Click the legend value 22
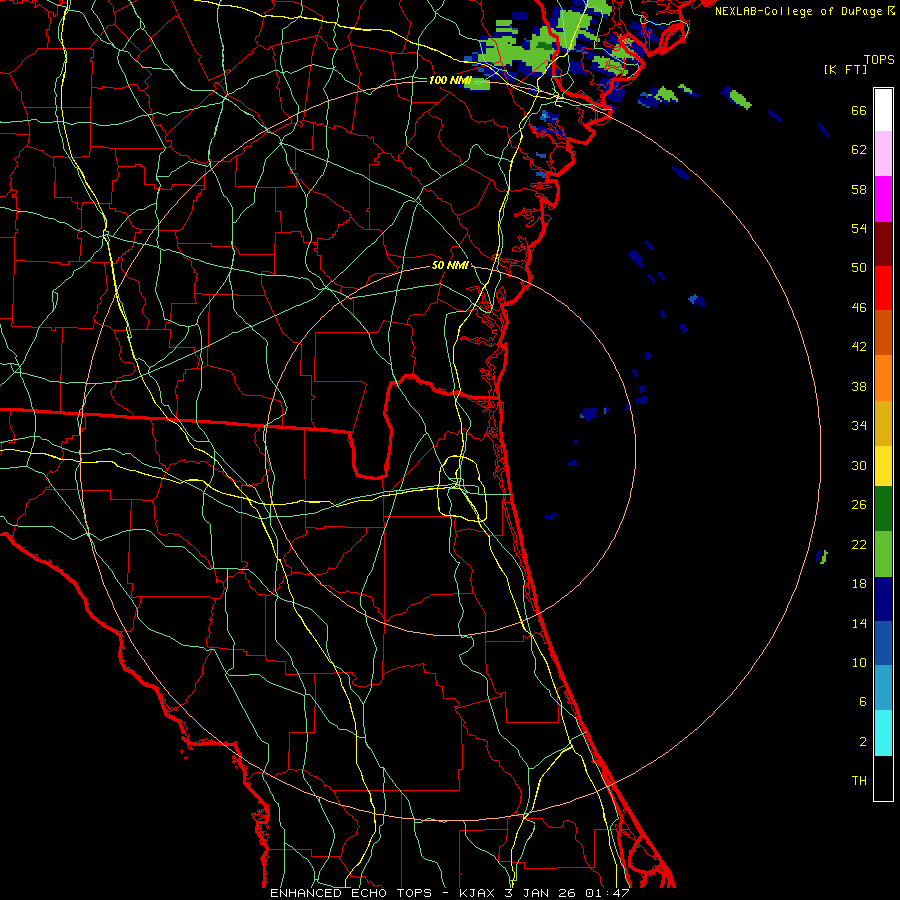The height and width of the screenshot is (900, 900). coord(859,544)
